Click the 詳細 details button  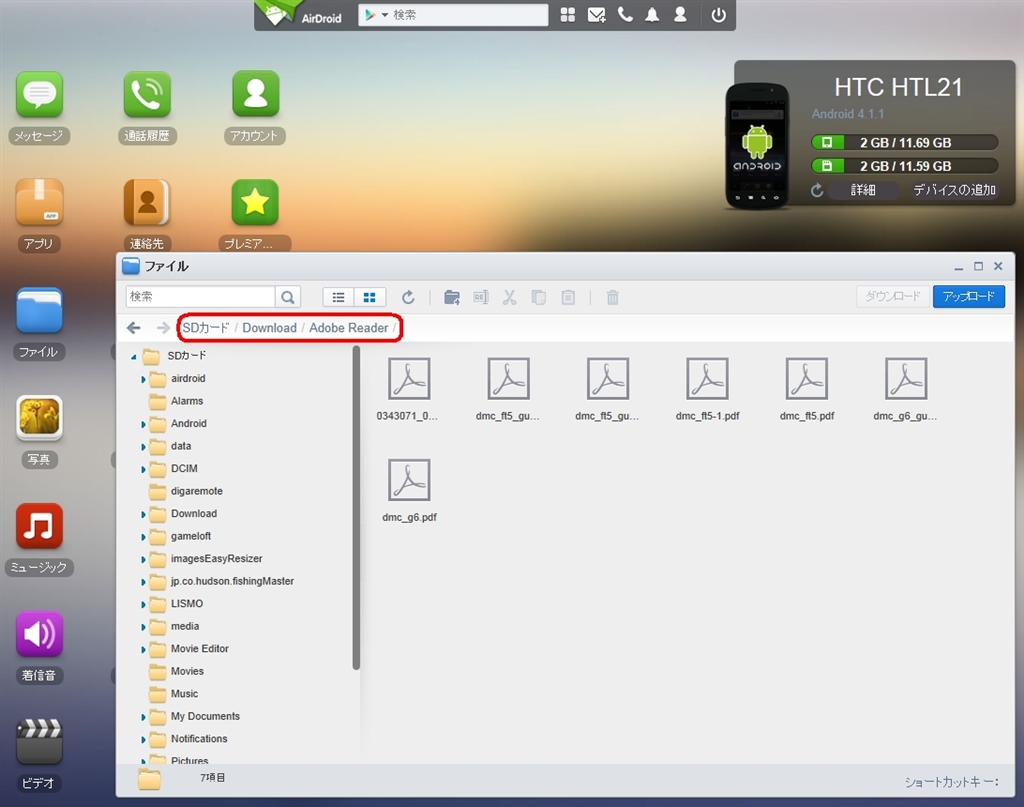863,190
